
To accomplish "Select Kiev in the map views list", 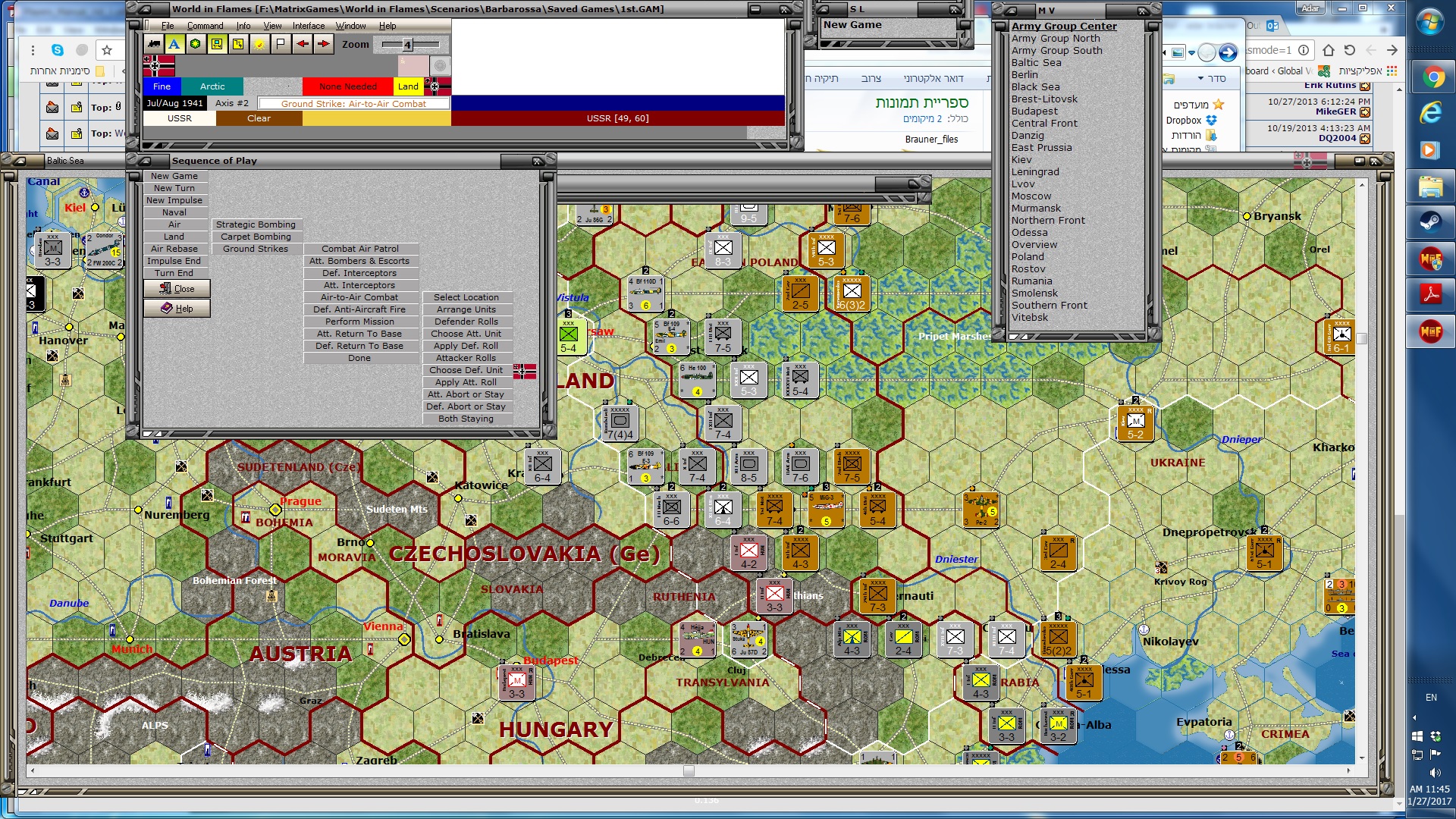I will (x=1021, y=160).
